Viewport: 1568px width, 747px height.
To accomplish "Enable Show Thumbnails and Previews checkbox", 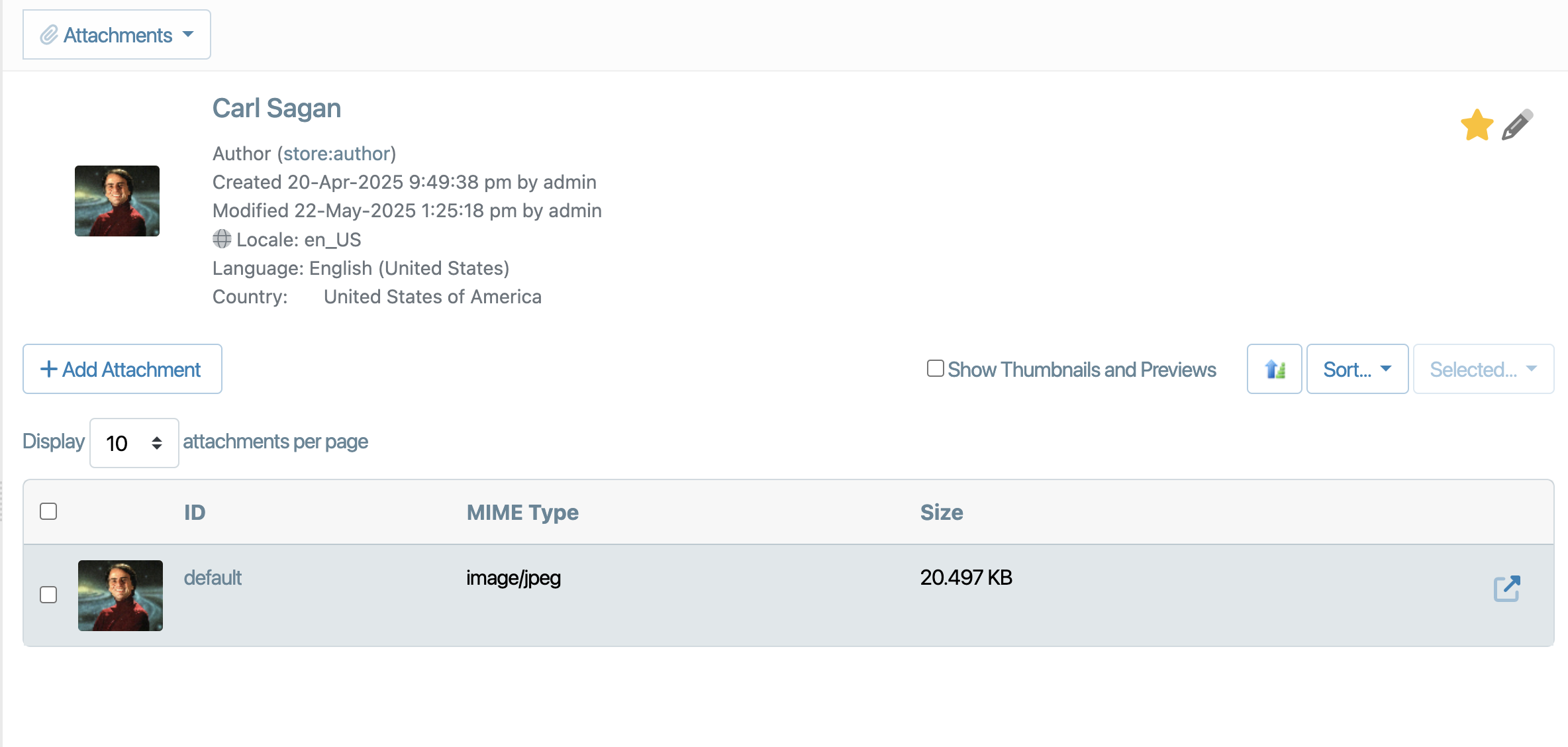I will (935, 368).
